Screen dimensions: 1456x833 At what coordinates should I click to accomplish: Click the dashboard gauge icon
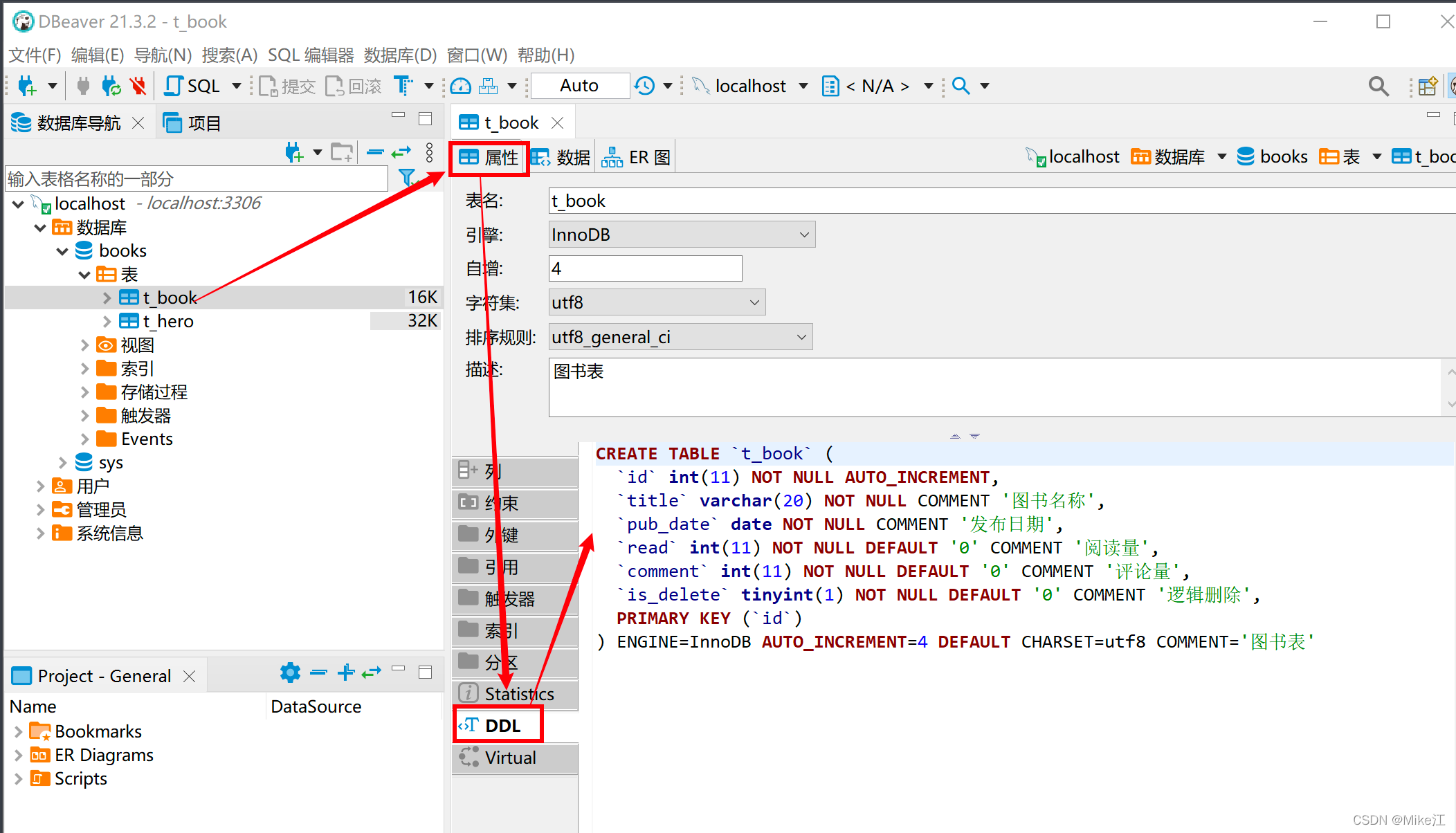click(x=461, y=86)
